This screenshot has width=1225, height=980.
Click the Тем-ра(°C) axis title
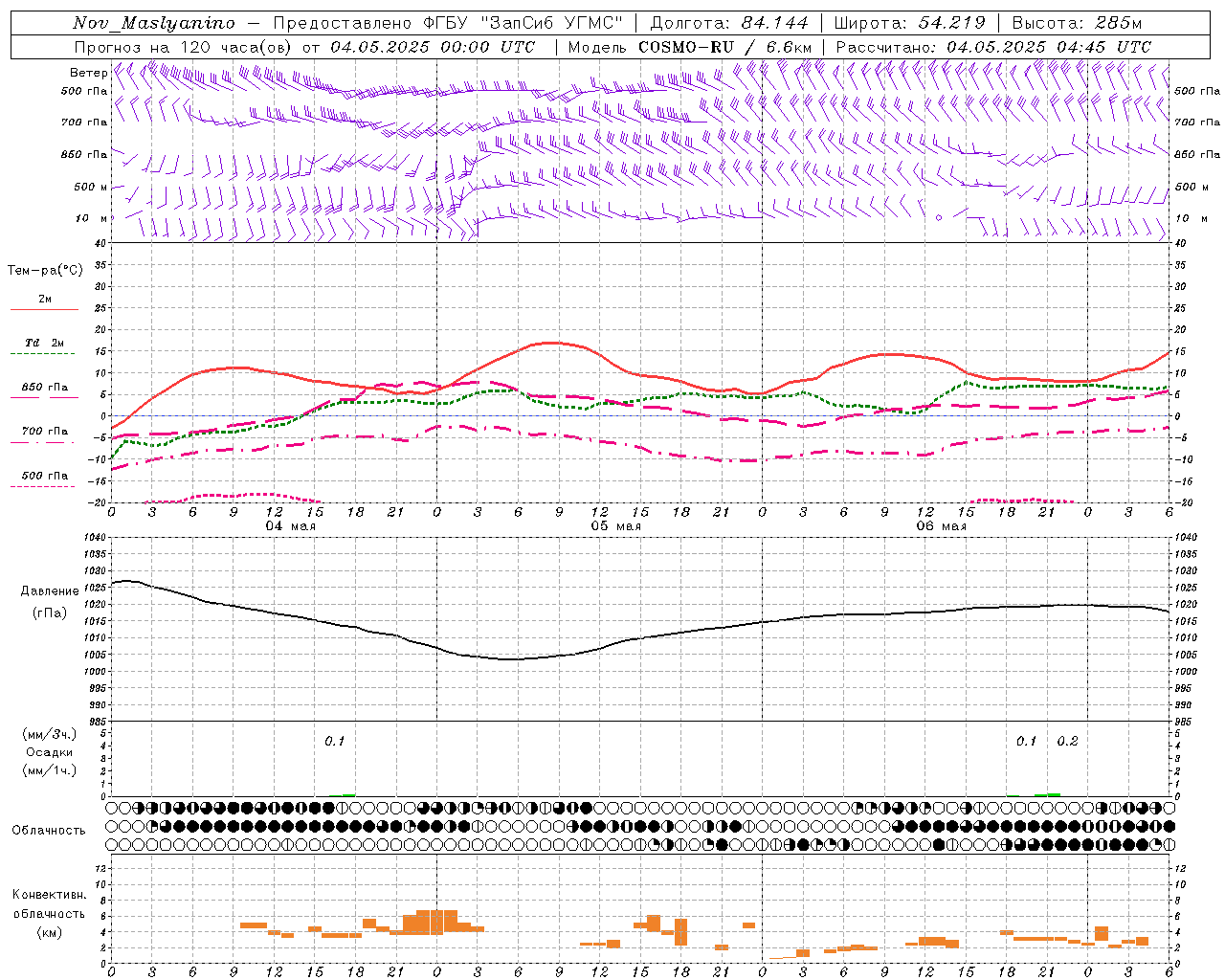pos(45,271)
